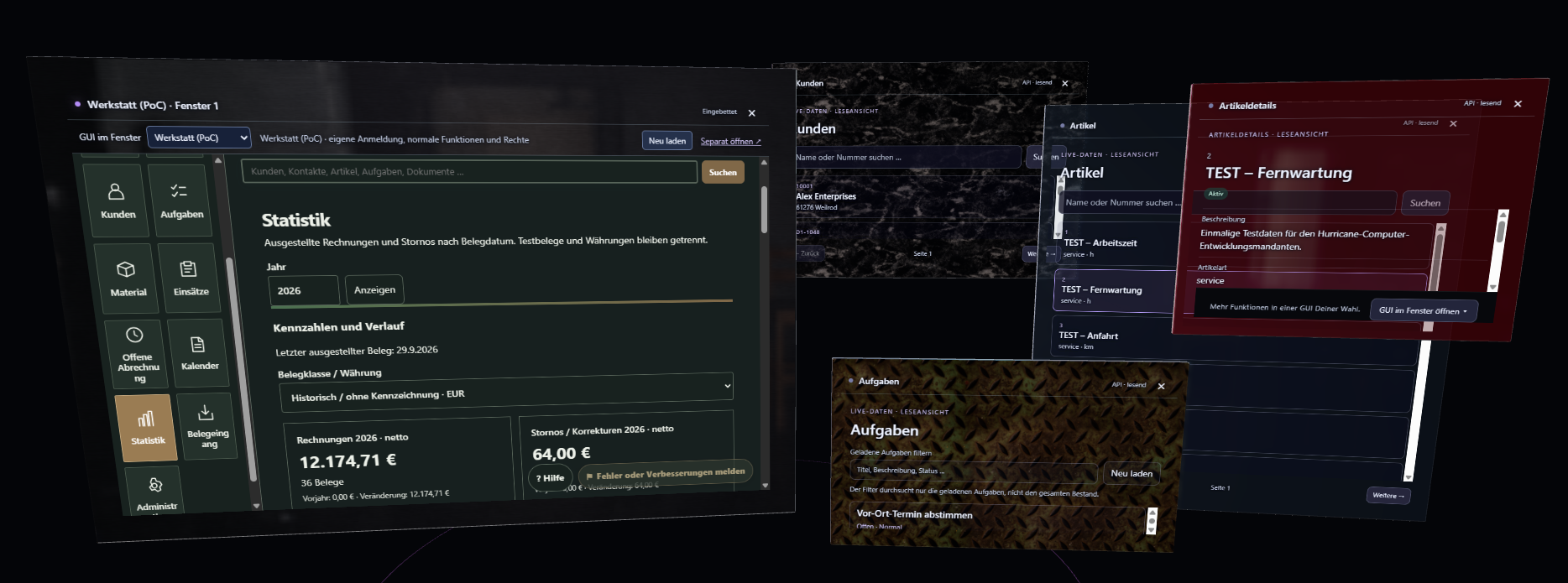Expand the Belegklasse / Währung dropdown
This screenshot has width=1568, height=583.
click(x=507, y=391)
